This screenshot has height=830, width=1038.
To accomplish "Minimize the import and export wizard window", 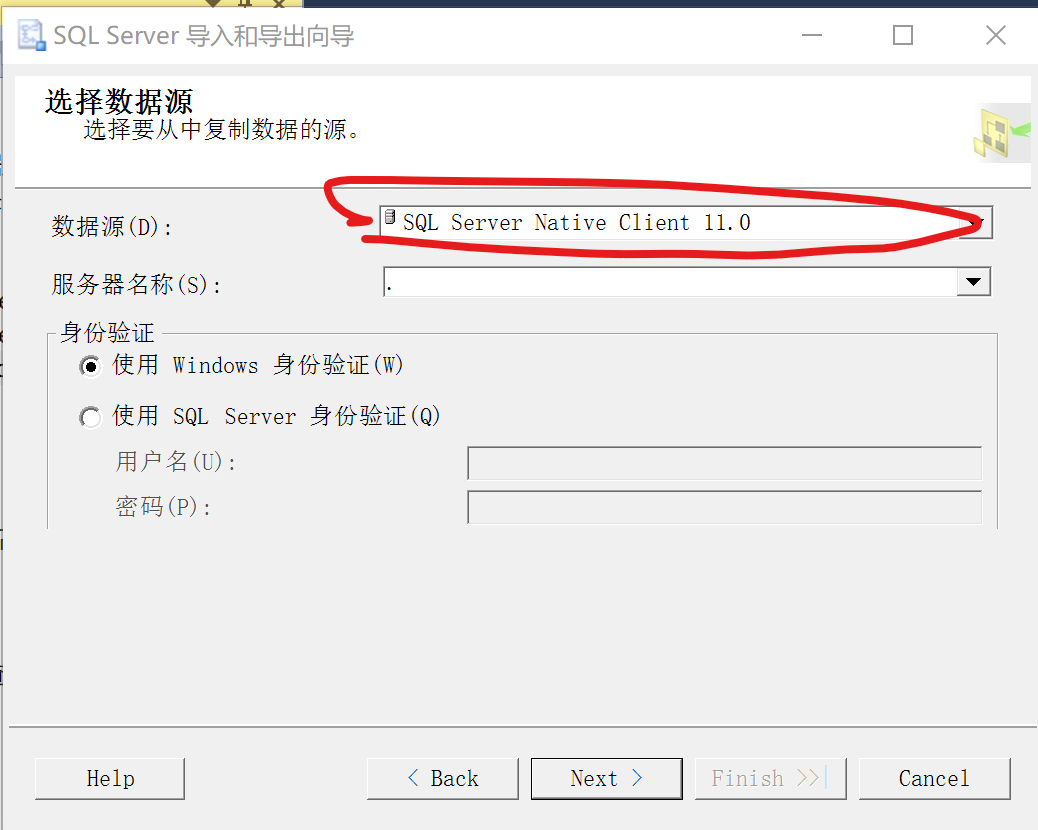I will click(x=812, y=35).
